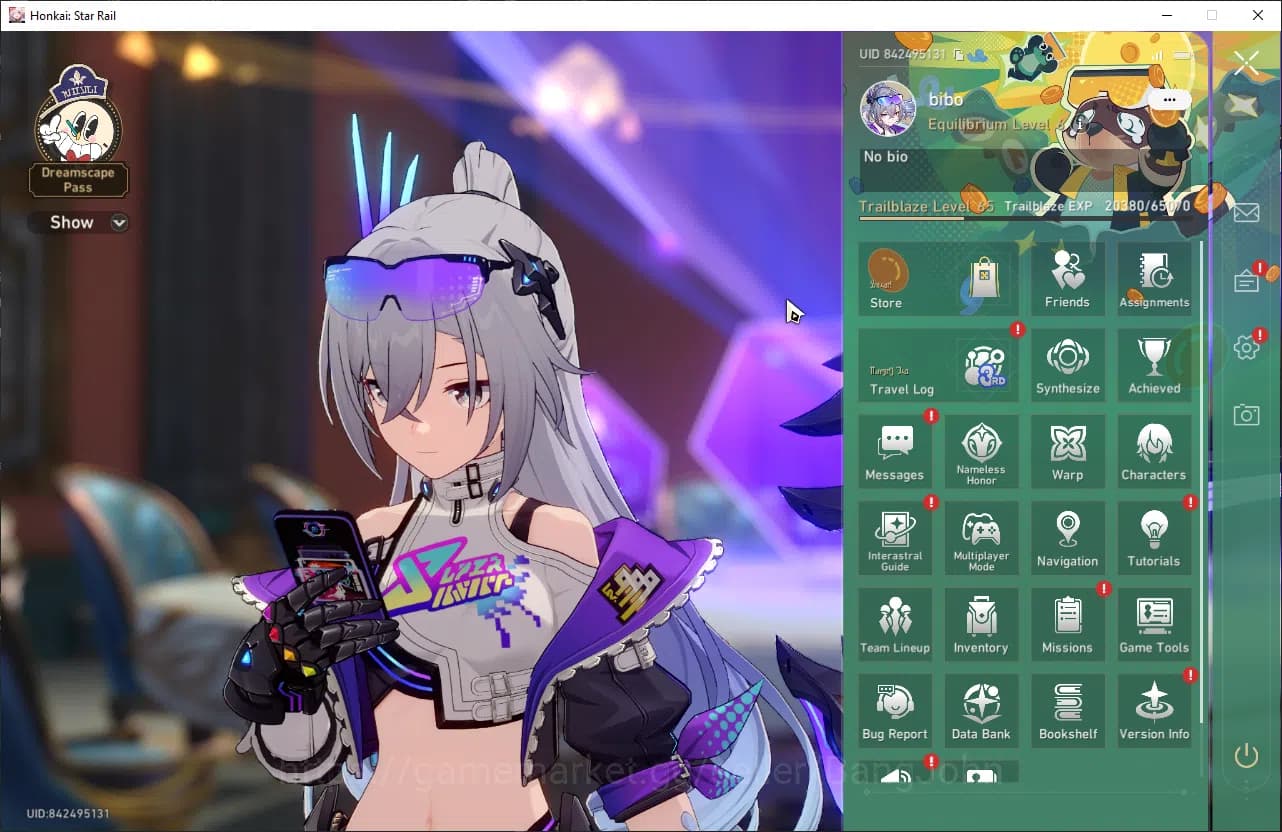Open the Warp menu

[1068, 451]
